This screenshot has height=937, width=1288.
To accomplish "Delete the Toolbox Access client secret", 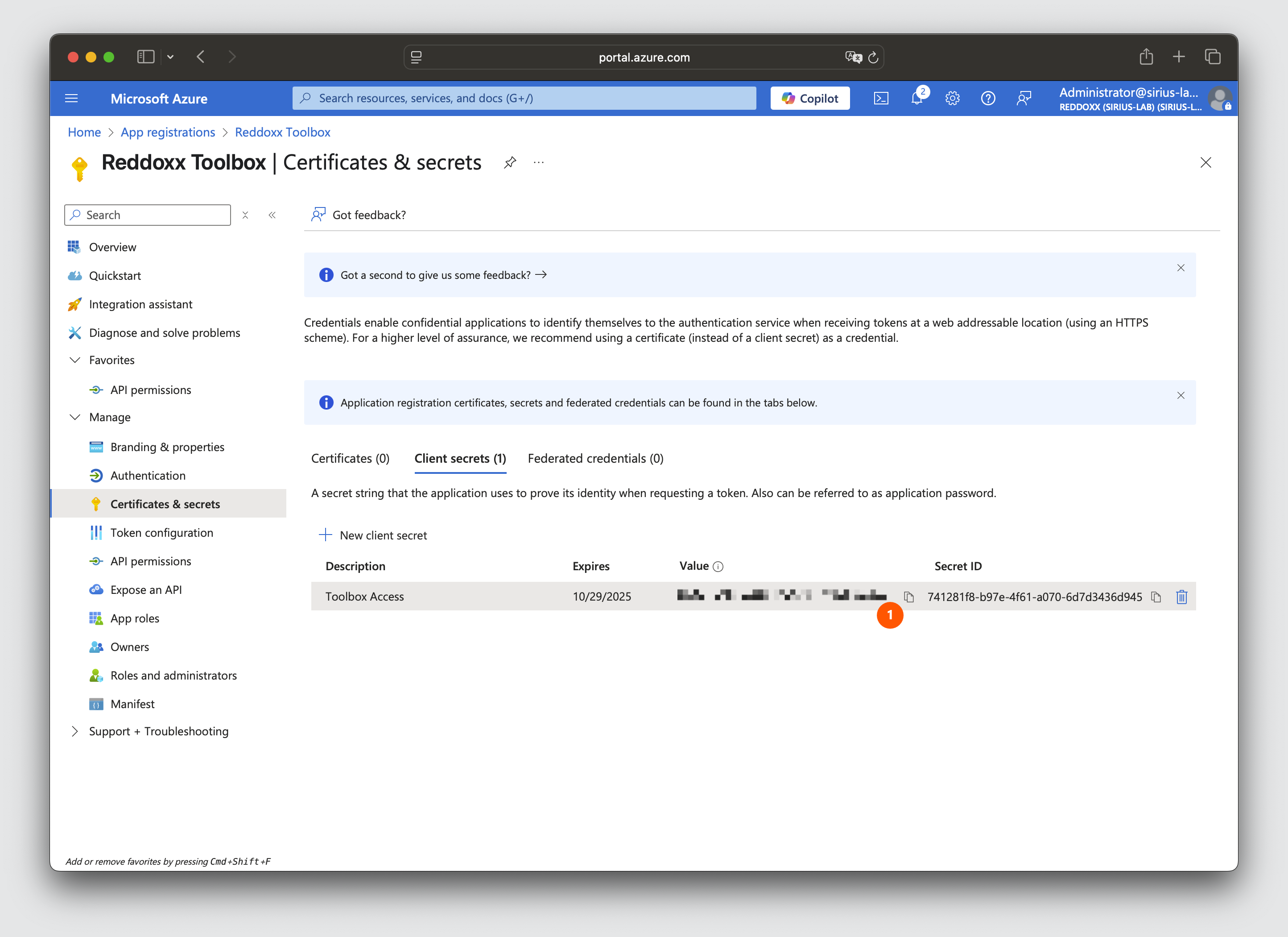I will (x=1182, y=597).
